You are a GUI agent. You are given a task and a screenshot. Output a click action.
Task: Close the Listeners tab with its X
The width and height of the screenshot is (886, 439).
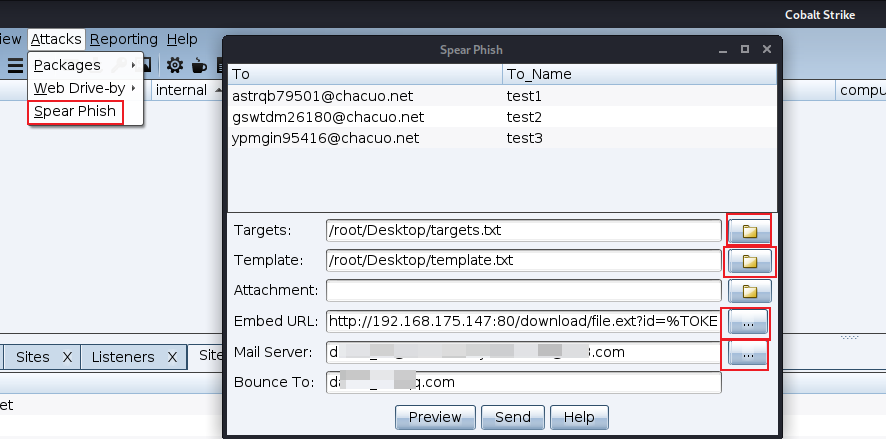tap(172, 356)
